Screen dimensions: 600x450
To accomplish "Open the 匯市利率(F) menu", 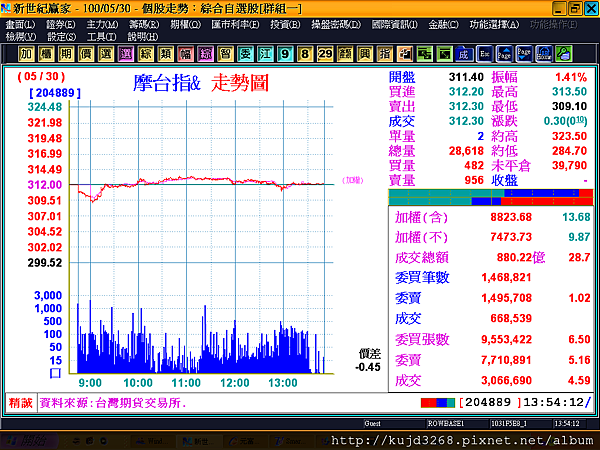I will click(x=235, y=25).
